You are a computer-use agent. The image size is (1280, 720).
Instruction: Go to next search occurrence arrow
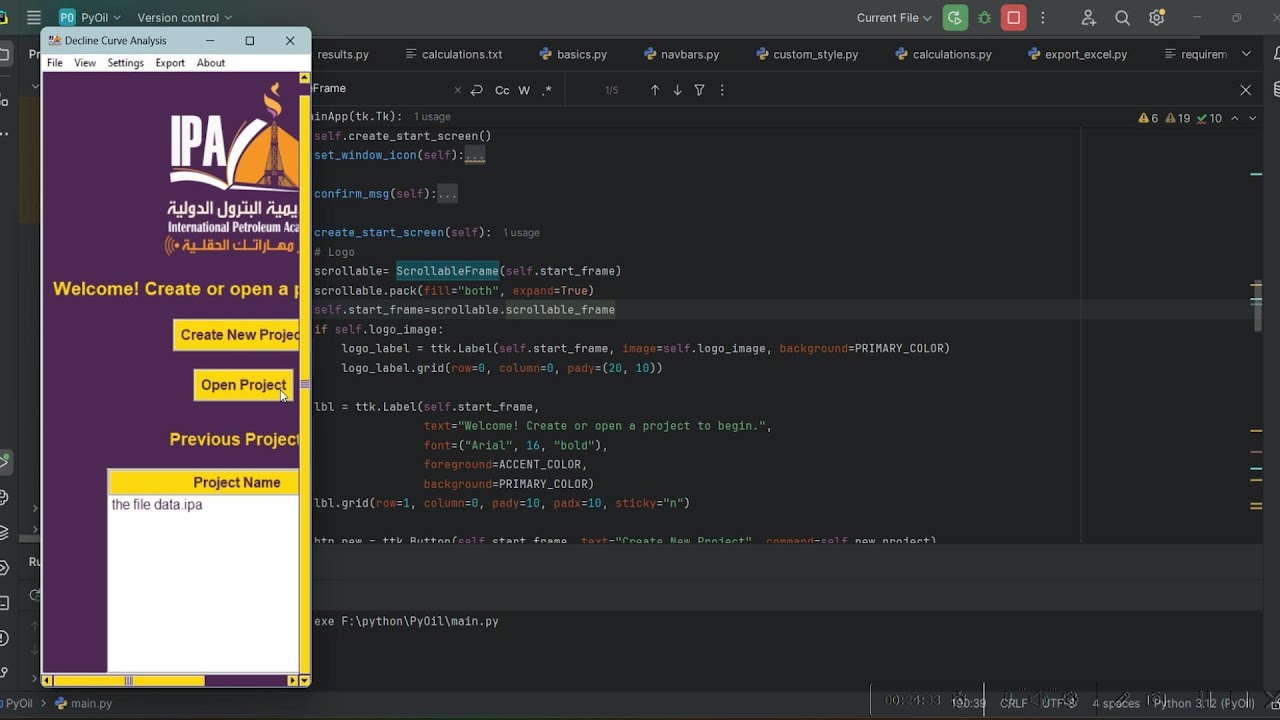coord(677,90)
